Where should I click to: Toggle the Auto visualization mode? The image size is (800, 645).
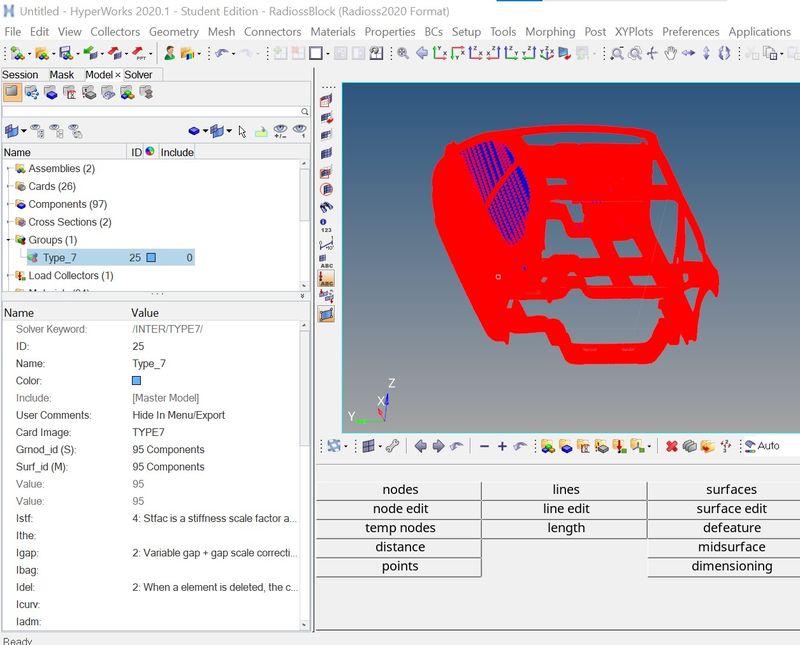point(762,446)
